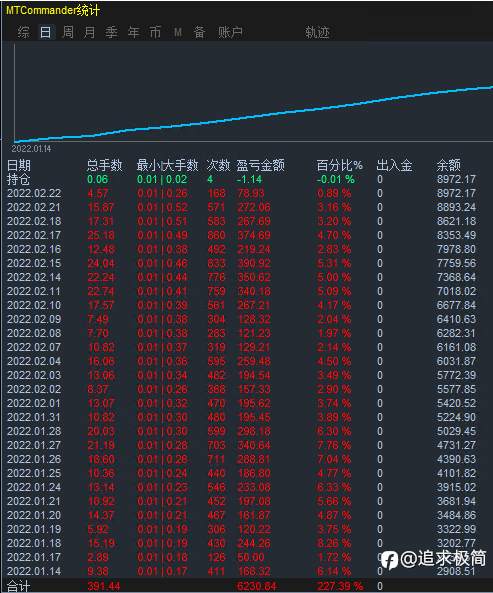Open the 月 monthly tab
Image resolution: width=493 pixels, height=593 pixels.
point(90,32)
